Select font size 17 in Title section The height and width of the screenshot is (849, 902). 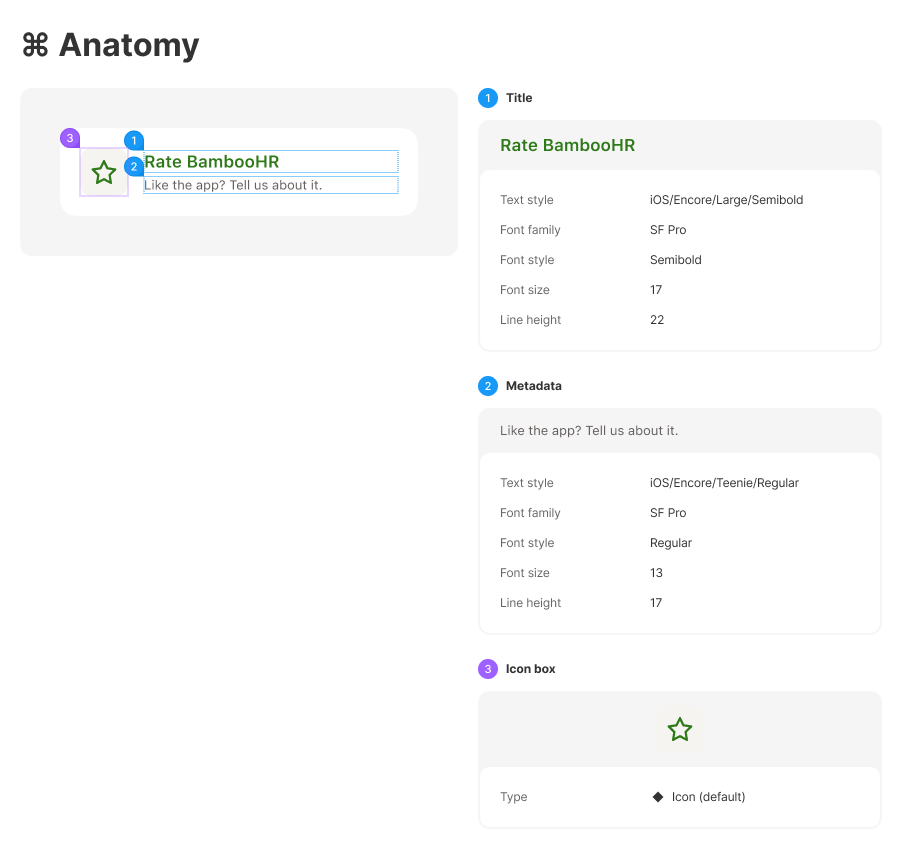pyautogui.click(x=656, y=290)
